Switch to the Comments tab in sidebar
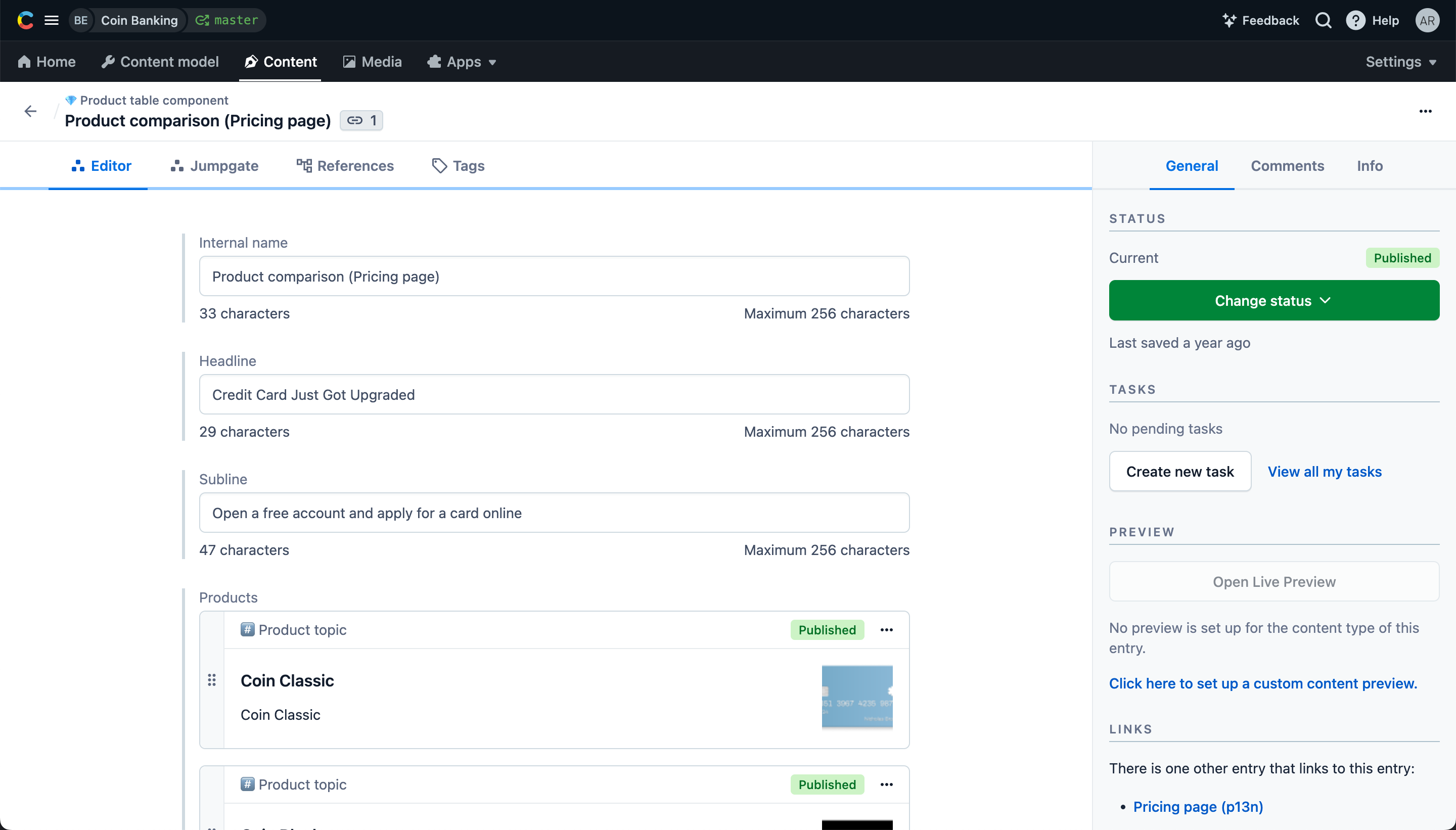Screen dimensions: 1456x830 point(1287,166)
